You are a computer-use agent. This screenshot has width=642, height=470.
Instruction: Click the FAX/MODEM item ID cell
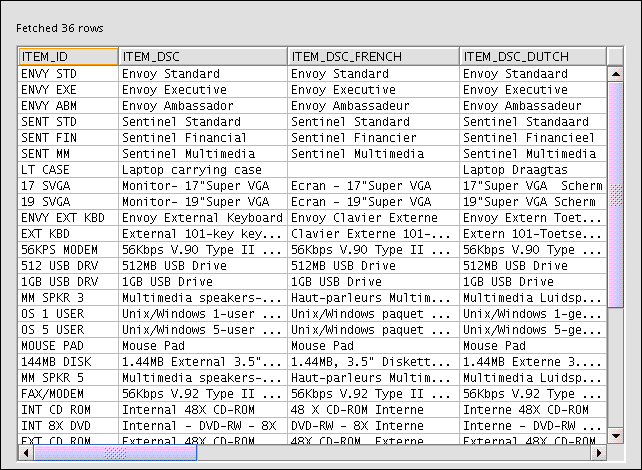68,394
